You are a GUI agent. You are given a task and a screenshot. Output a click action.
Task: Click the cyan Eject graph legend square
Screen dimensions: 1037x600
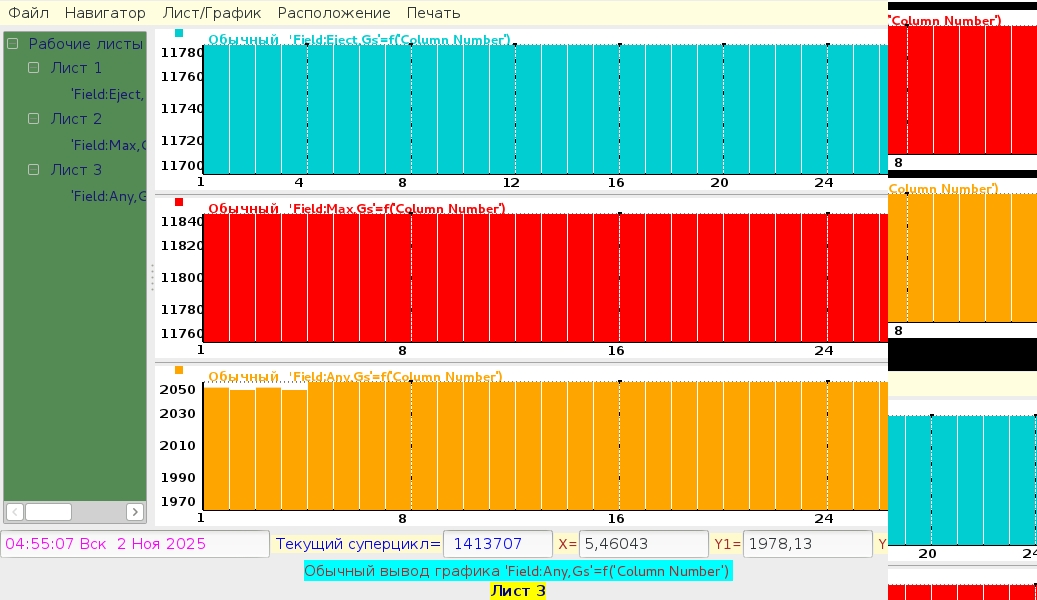point(179,33)
